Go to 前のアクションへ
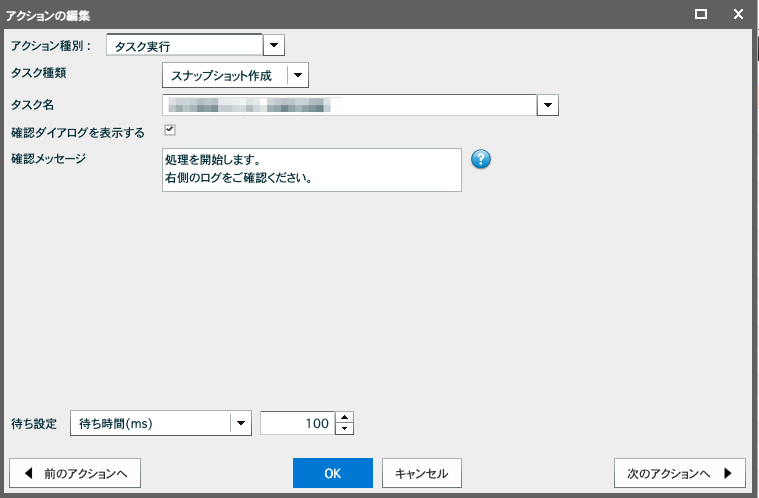Viewport: 759px width, 498px height. pos(75,473)
